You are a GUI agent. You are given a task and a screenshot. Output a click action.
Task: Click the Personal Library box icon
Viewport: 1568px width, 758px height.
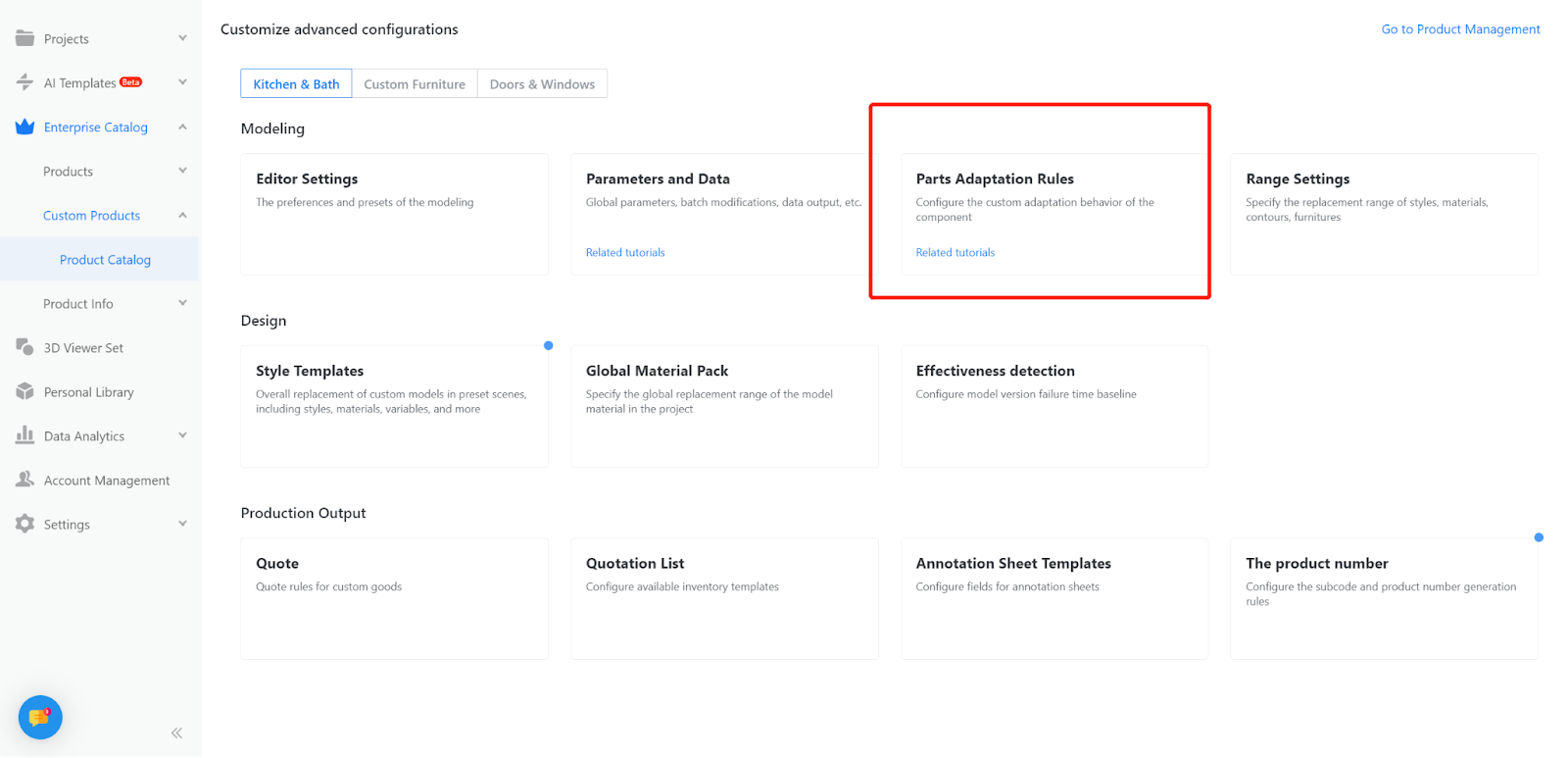[x=24, y=391]
